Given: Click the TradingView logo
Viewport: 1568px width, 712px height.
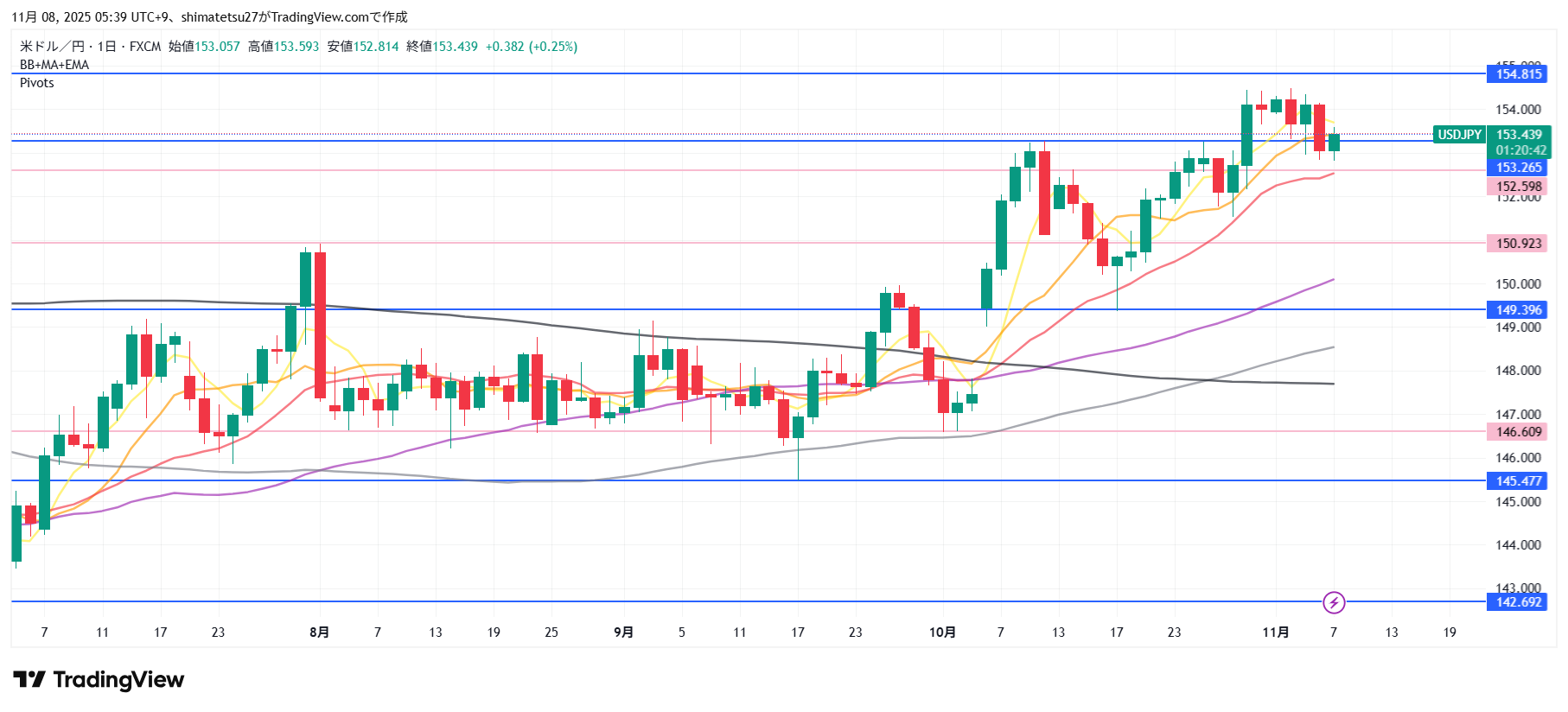Looking at the screenshot, I should 99,680.
